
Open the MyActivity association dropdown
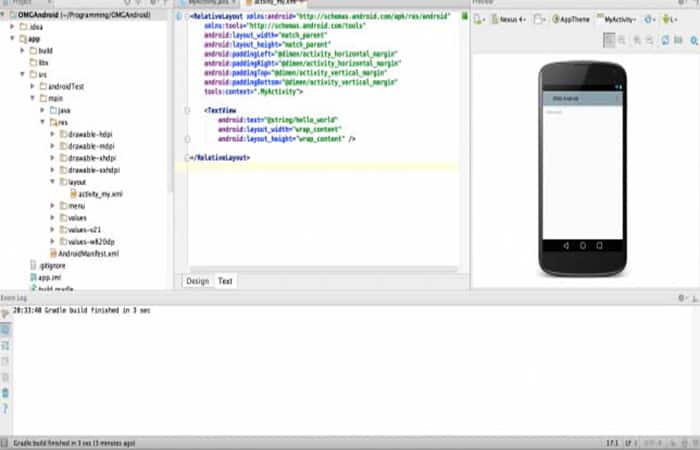(x=617, y=19)
